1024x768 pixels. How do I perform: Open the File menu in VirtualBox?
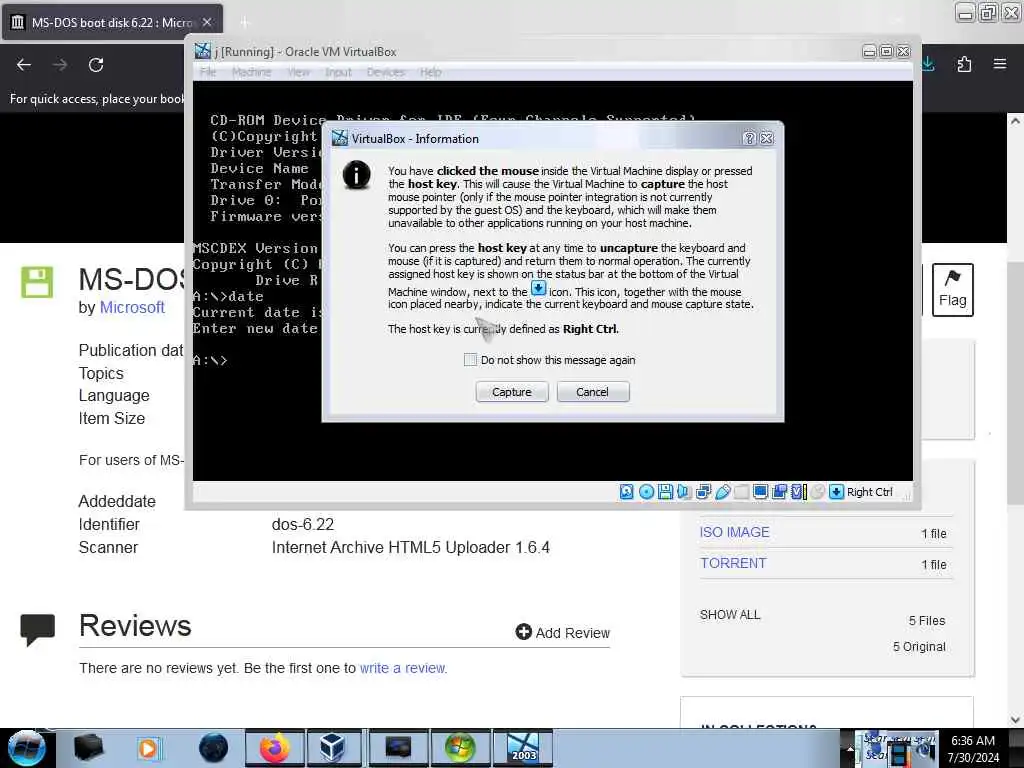(x=208, y=72)
